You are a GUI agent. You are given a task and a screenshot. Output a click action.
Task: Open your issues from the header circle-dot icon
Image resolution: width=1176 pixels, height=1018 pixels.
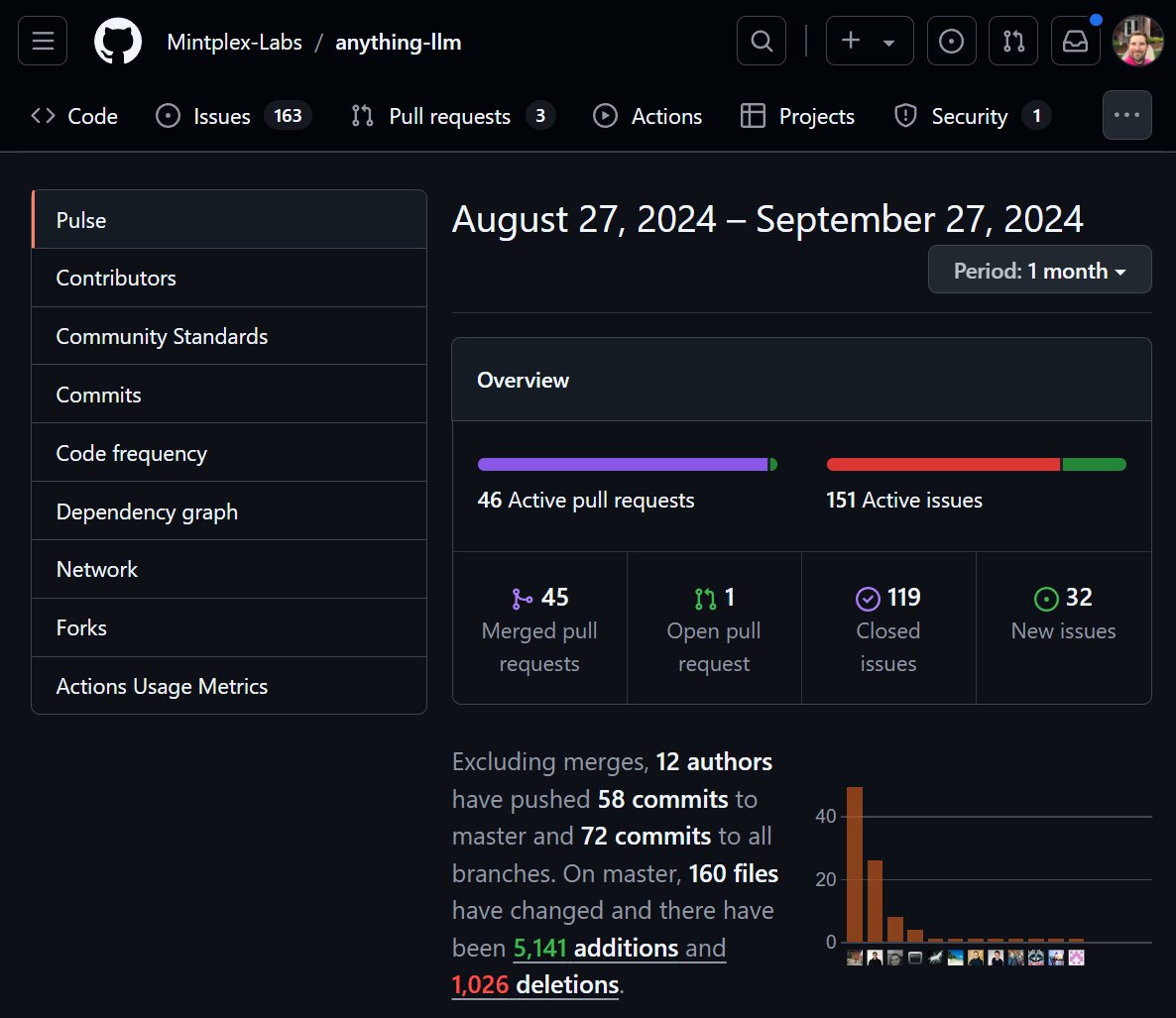pos(951,42)
